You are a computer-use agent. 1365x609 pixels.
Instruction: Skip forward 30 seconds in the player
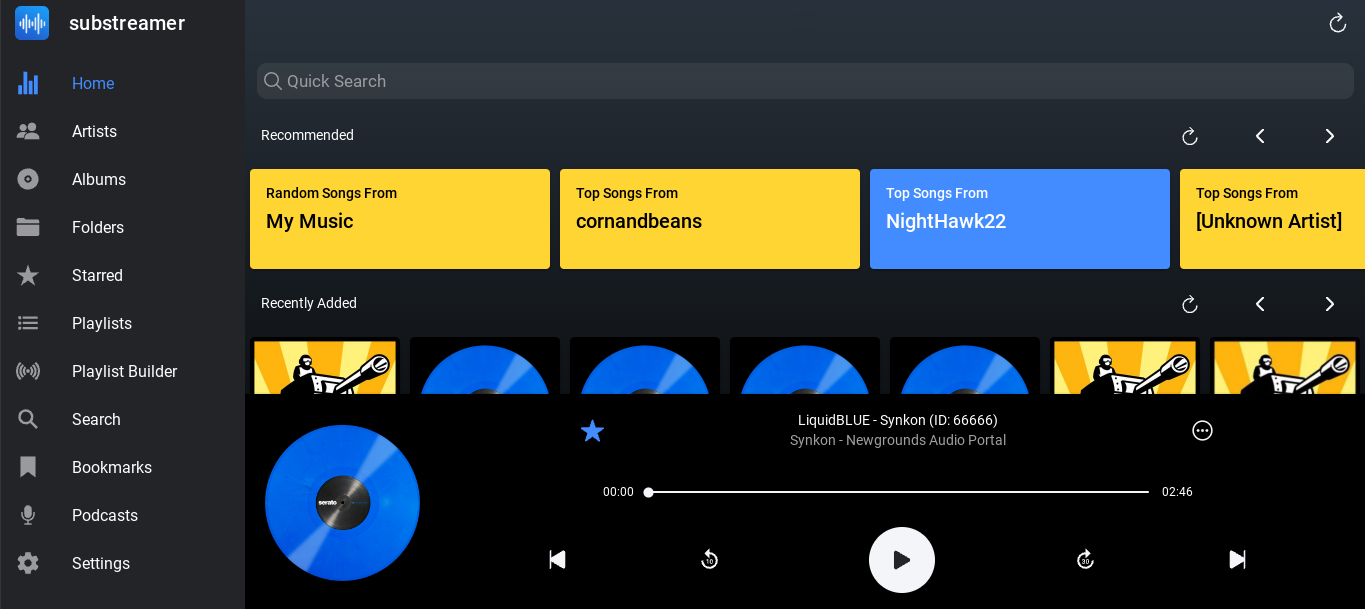(x=1085, y=560)
